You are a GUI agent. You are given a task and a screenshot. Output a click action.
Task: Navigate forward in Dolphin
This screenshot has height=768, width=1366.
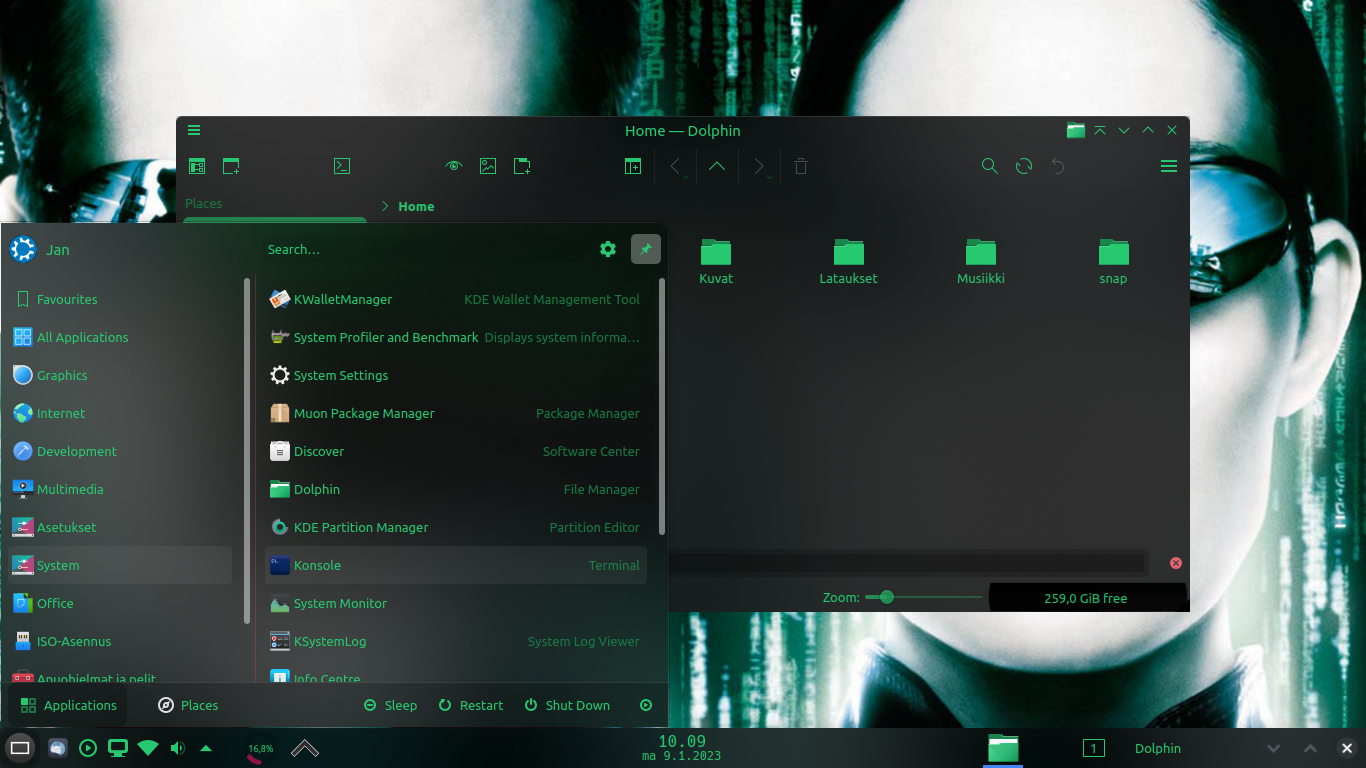(759, 166)
